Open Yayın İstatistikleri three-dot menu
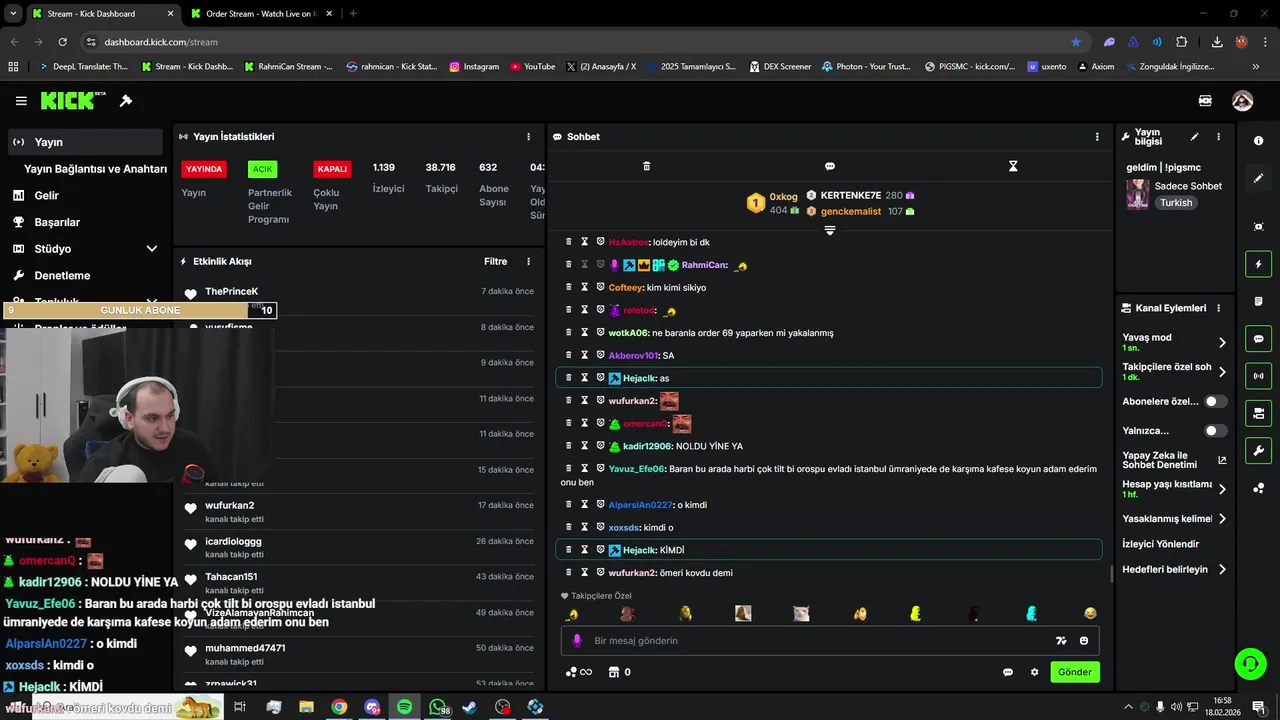1280x720 pixels. [529, 137]
